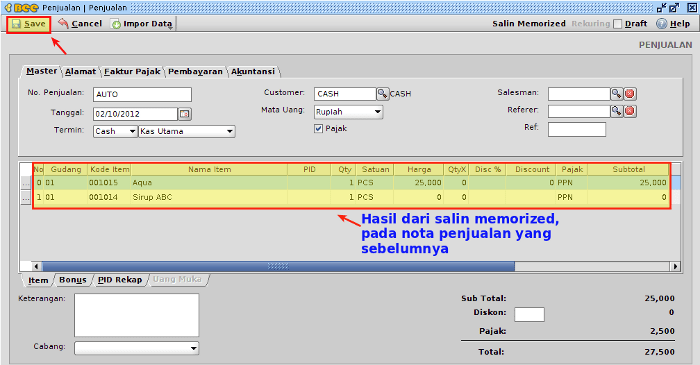Open the Salesman lookup search icon
Screen dimensions: 700x365
[x=617, y=93]
